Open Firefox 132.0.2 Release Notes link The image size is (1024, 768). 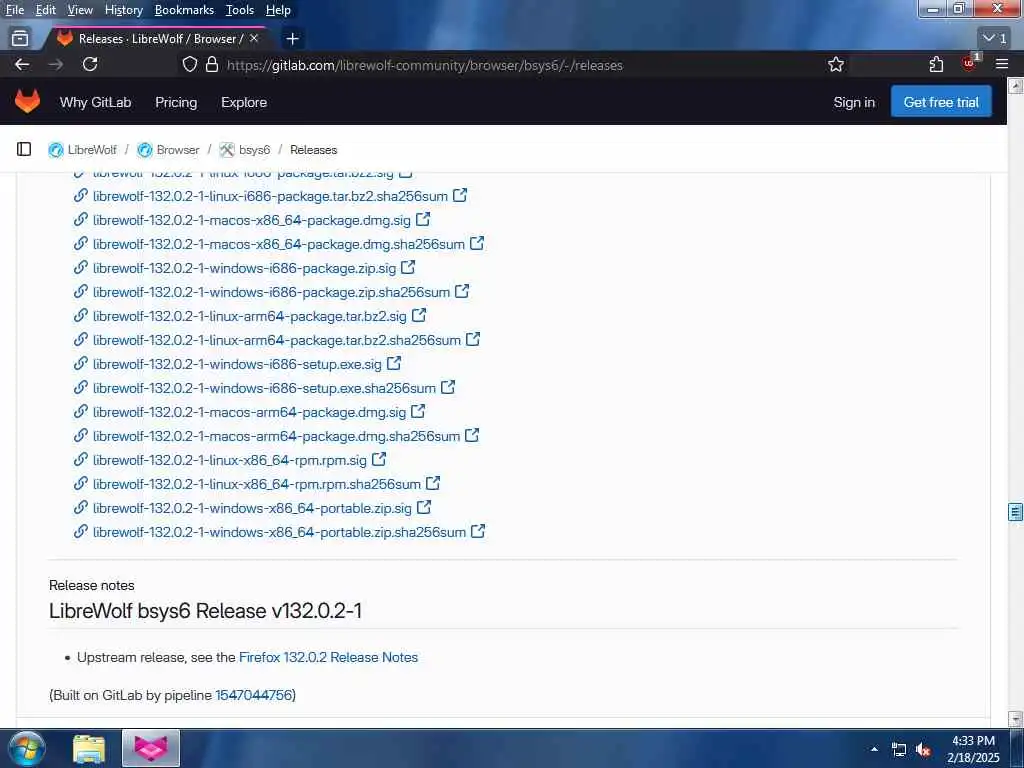328,657
